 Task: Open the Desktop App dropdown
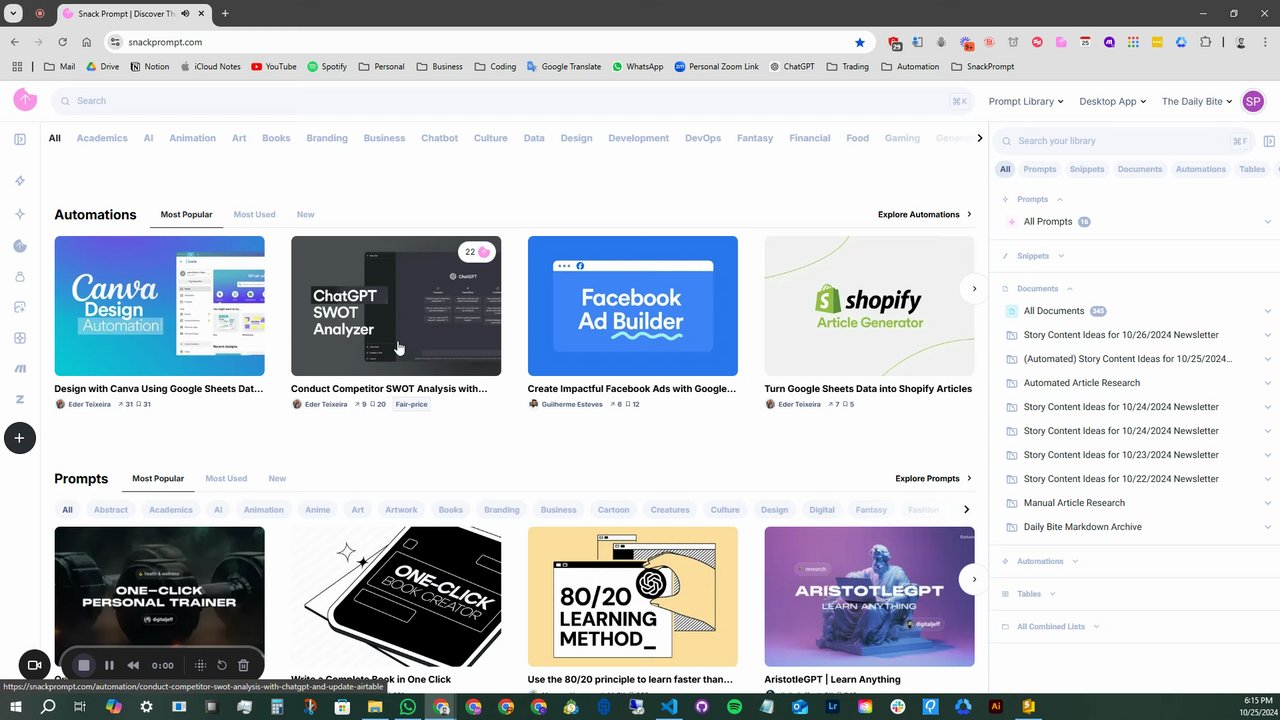pyautogui.click(x=1113, y=101)
